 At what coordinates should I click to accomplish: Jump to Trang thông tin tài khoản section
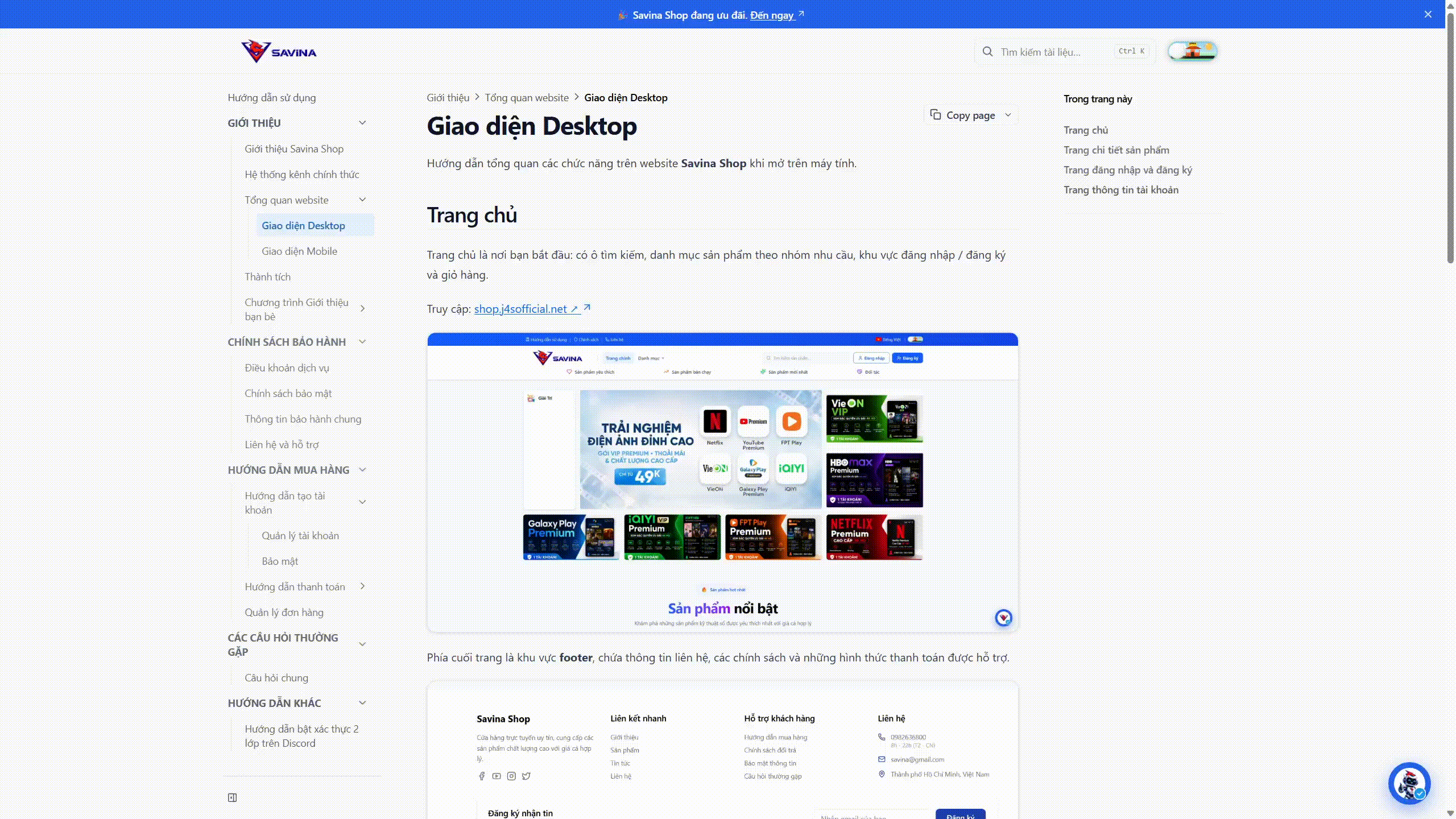[x=1121, y=189]
